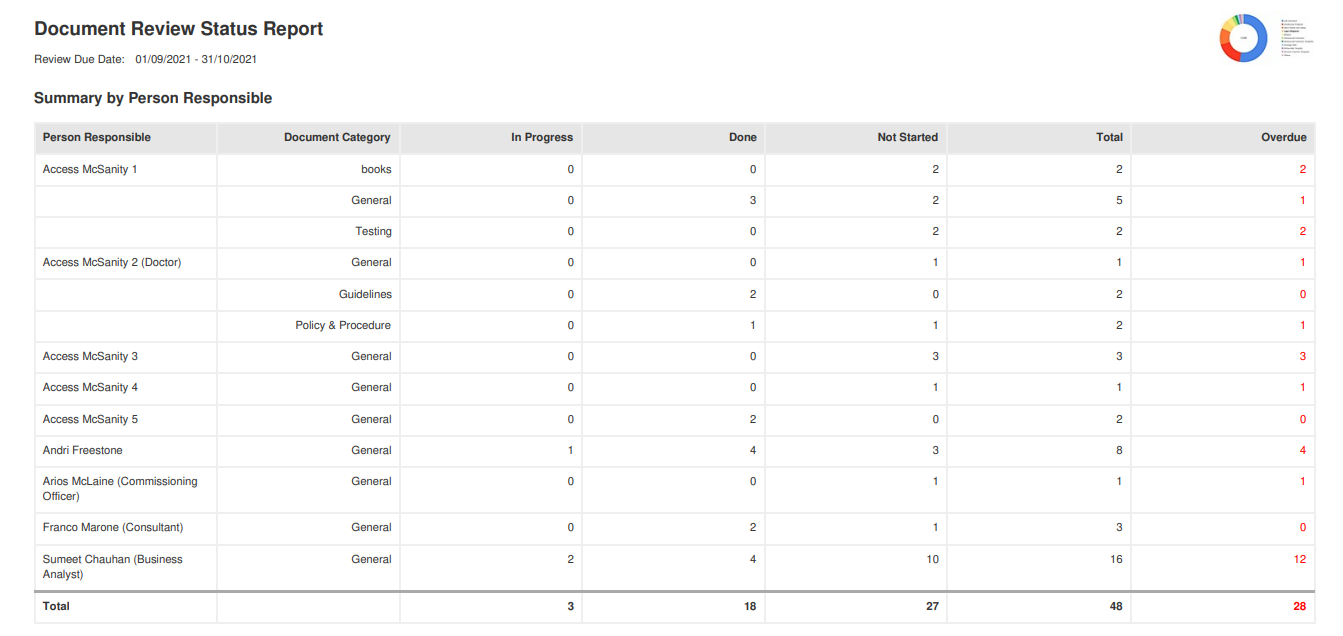Click overdue value 12 in Sumeet's row
Viewport: 1343px width, 636px height.
coord(1300,559)
